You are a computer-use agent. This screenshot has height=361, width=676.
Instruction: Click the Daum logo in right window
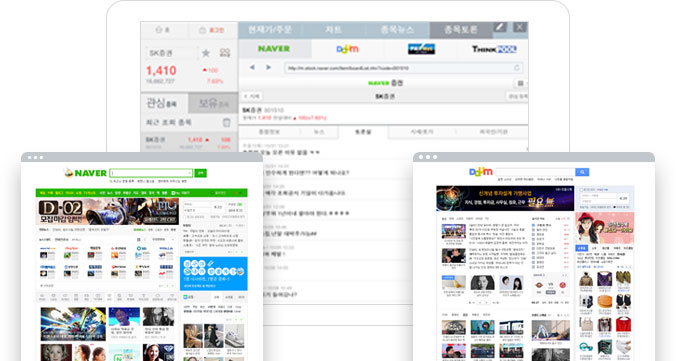click(481, 172)
